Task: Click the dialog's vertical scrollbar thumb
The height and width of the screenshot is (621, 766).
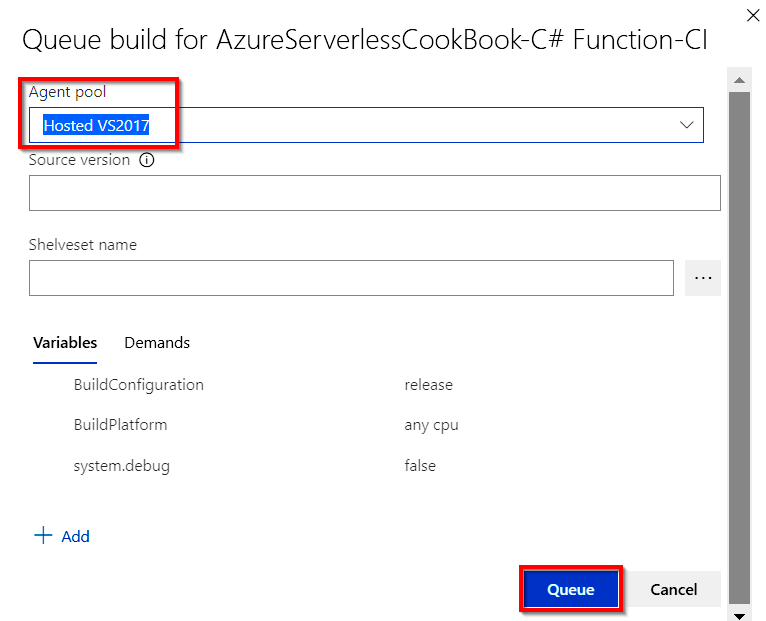Action: [740, 340]
